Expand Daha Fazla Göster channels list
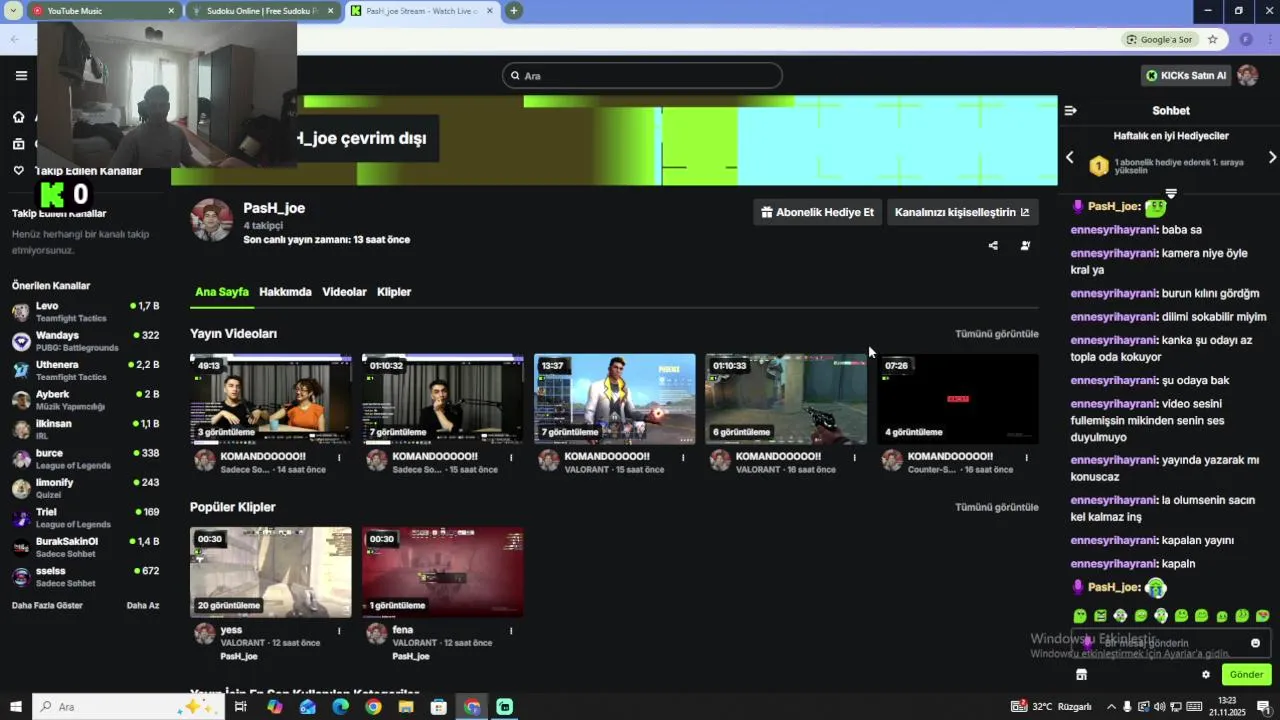 coord(47,605)
